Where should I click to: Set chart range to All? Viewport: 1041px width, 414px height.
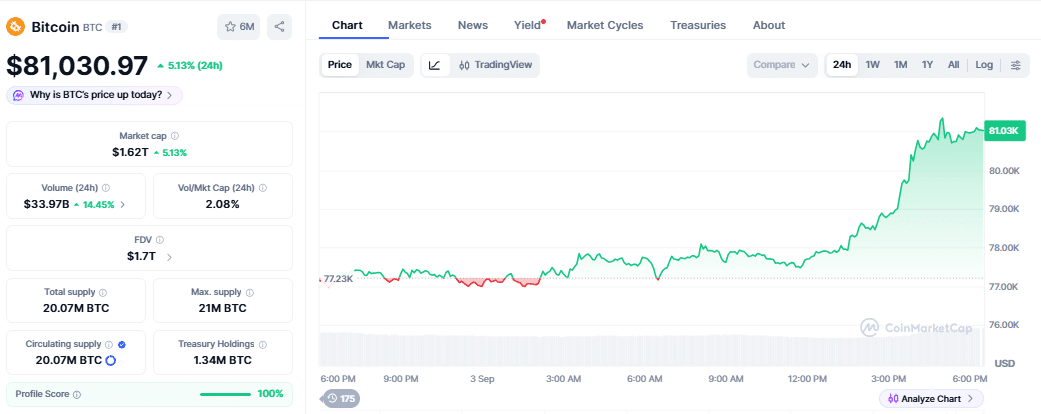click(953, 65)
